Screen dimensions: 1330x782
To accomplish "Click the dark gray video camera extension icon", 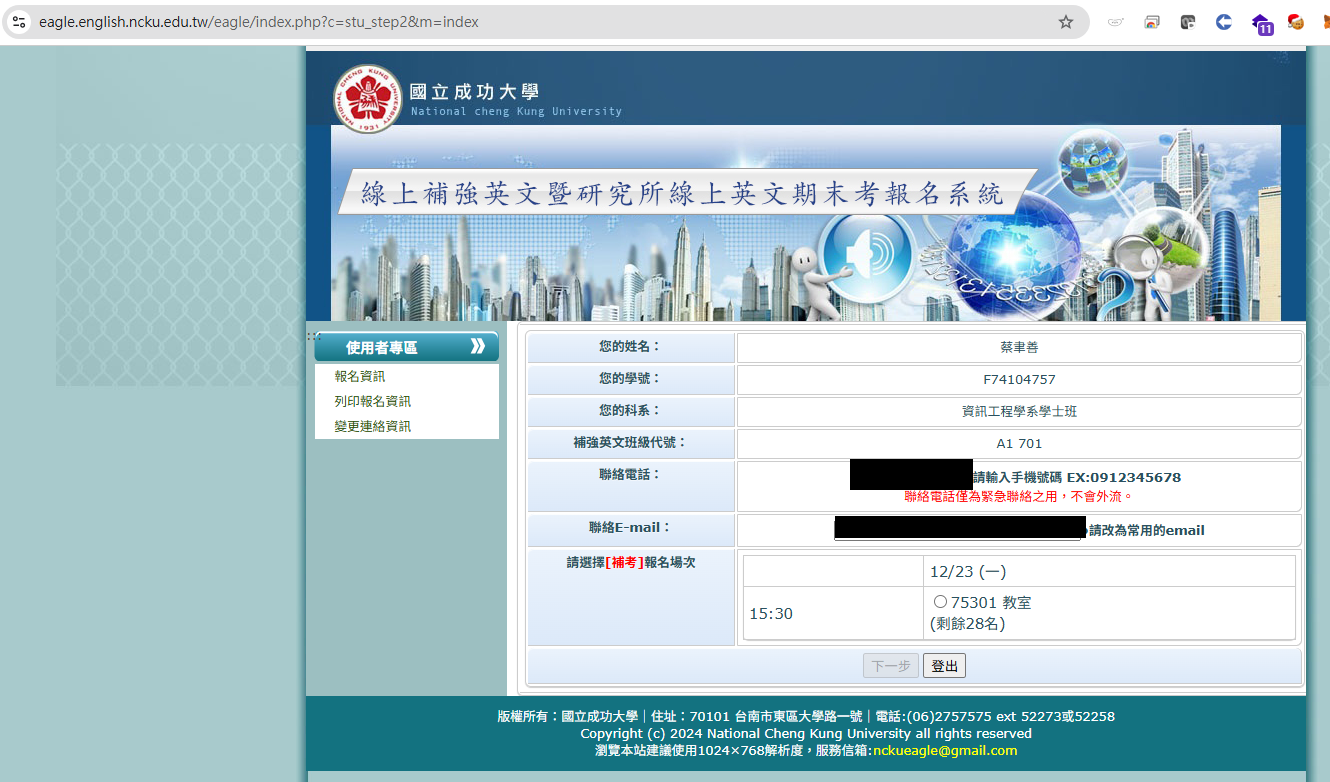I will coord(1188,22).
